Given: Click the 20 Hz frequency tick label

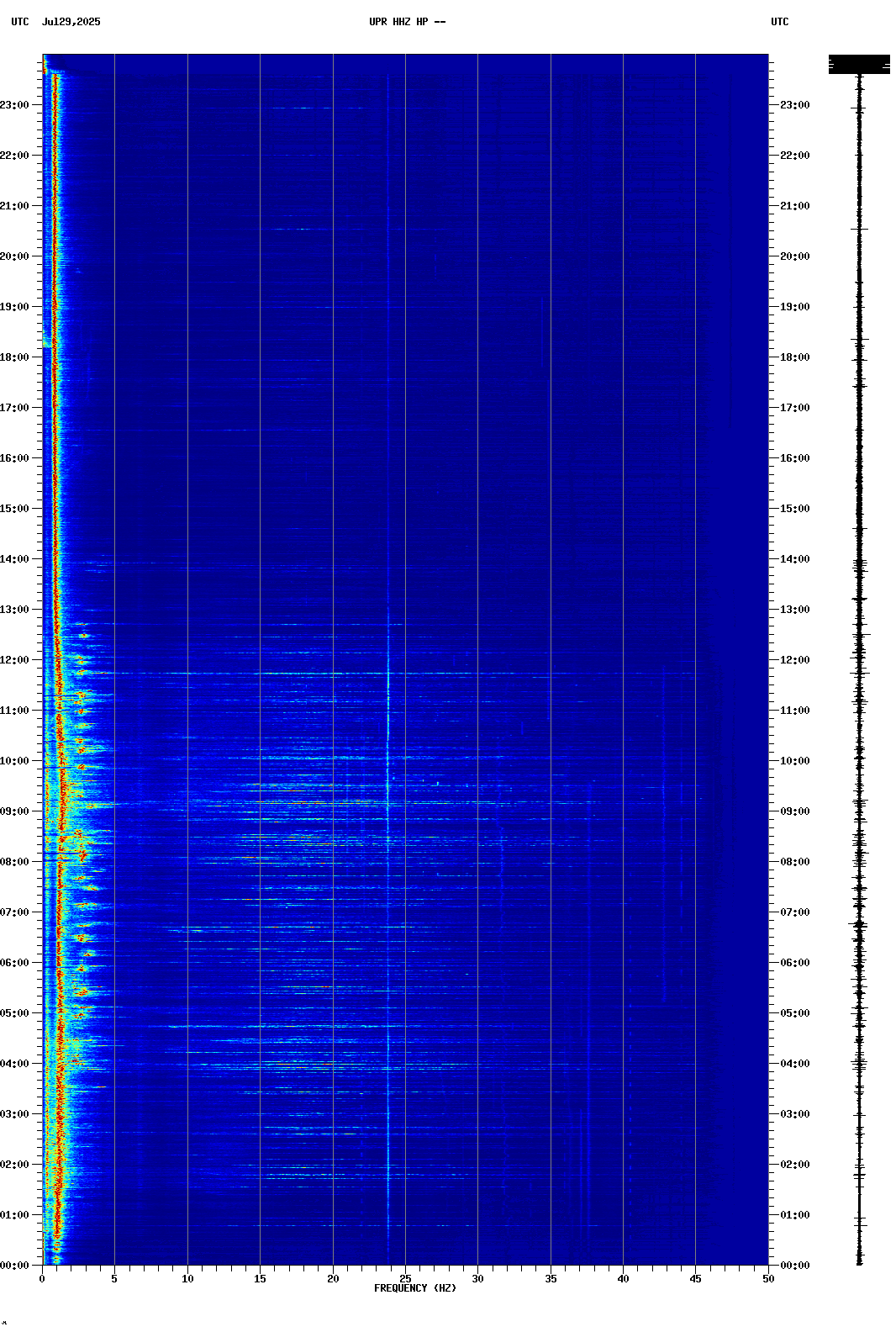Looking at the screenshot, I should pyautogui.click(x=333, y=1279).
